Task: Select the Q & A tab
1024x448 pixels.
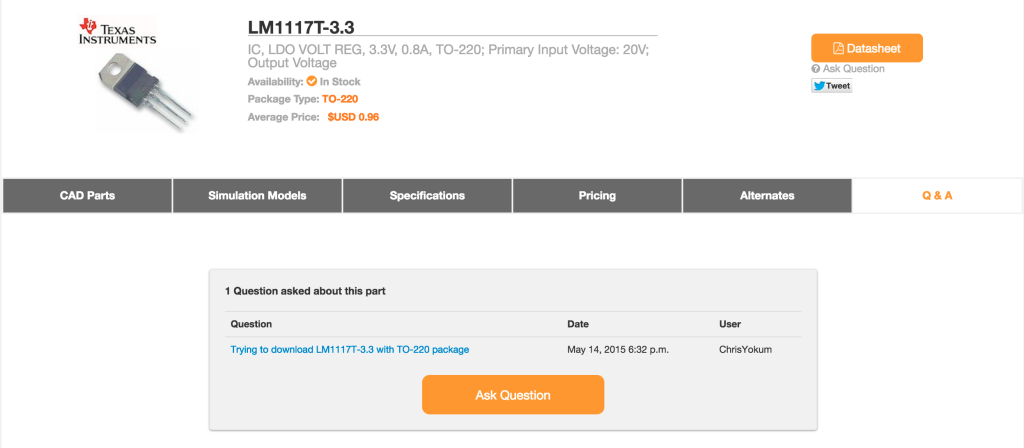Action: click(x=937, y=195)
